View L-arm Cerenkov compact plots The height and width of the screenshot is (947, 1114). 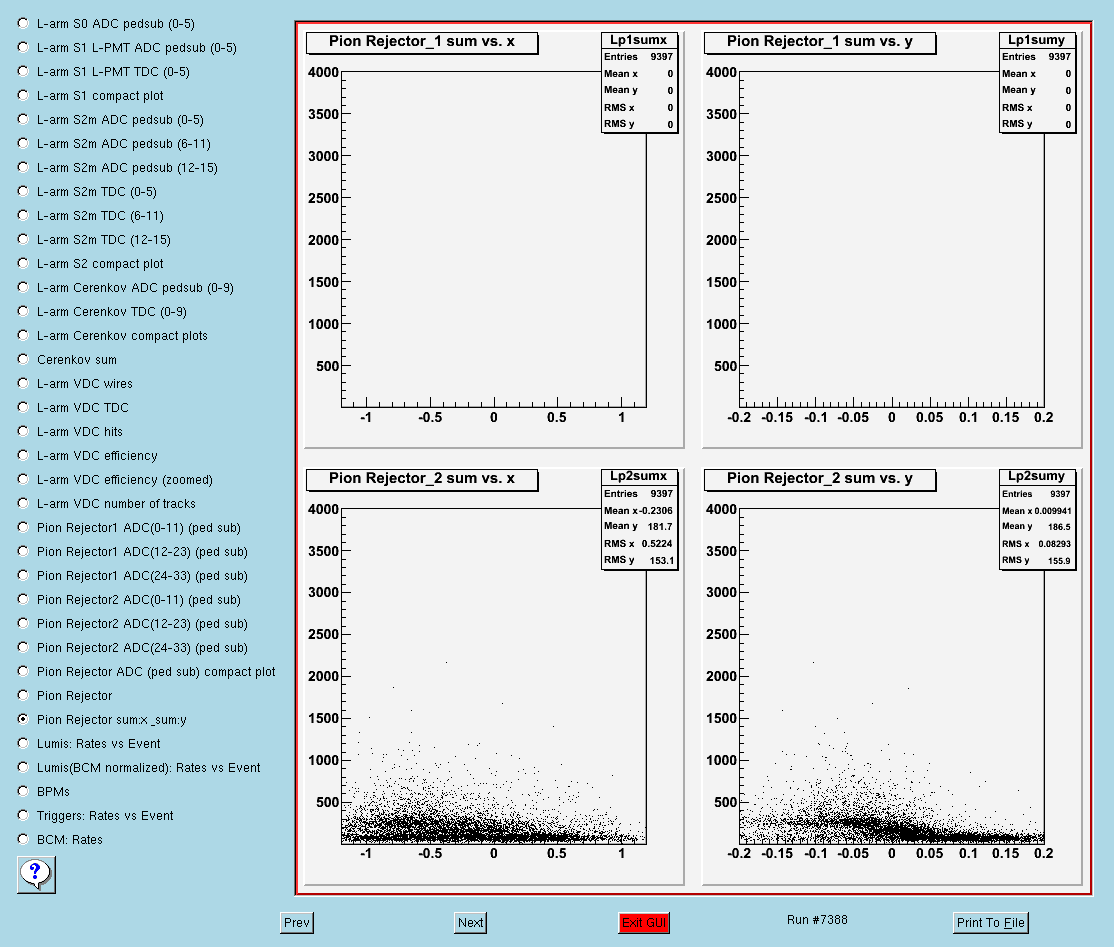(23, 335)
